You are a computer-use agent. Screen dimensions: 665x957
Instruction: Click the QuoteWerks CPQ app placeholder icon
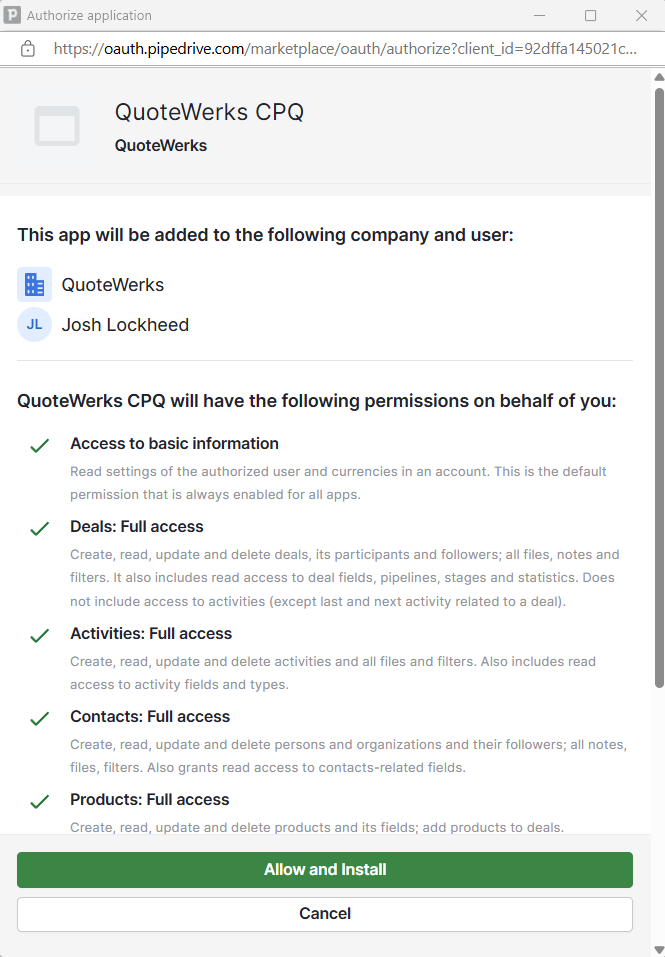[57, 127]
